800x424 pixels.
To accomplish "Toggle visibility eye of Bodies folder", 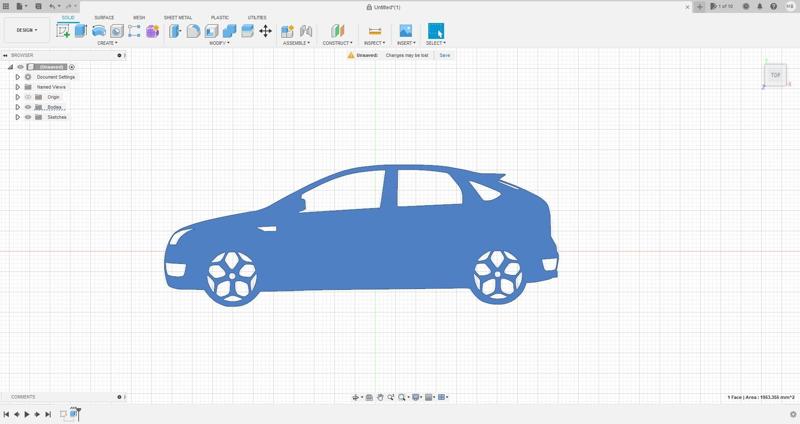I will 28,107.
